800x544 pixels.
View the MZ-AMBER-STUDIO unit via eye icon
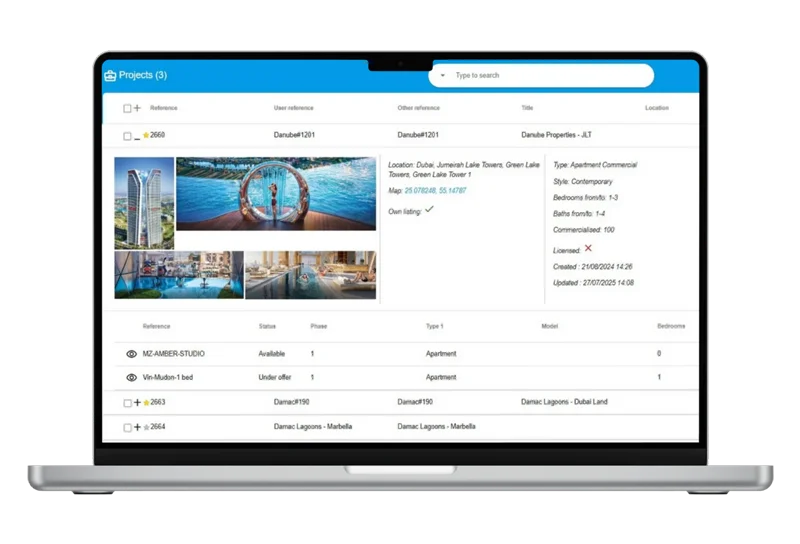pyautogui.click(x=131, y=354)
